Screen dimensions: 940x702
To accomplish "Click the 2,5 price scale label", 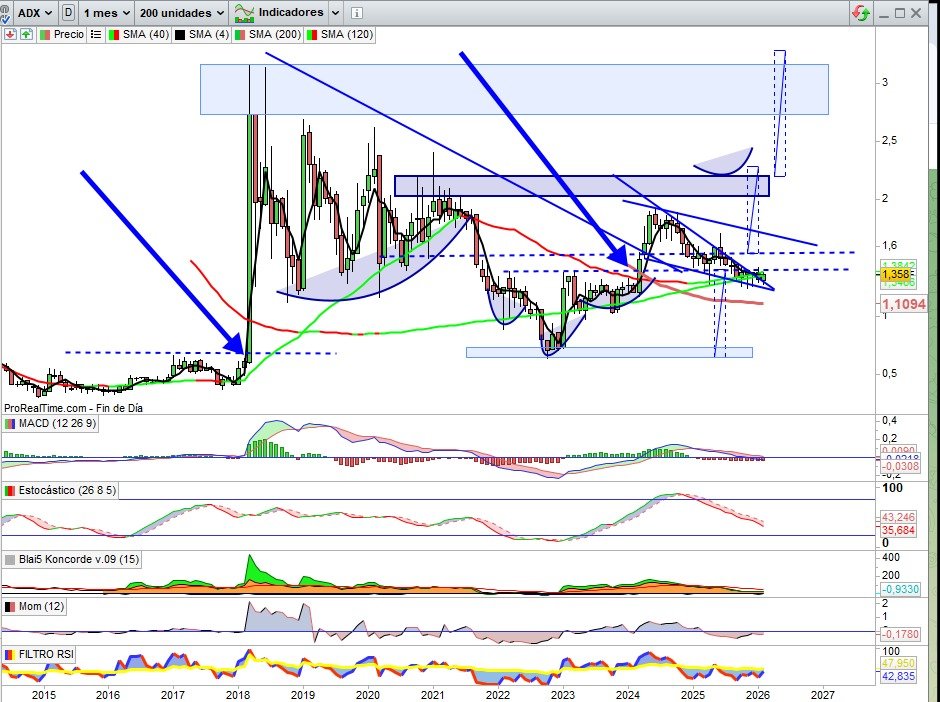I will (x=888, y=140).
